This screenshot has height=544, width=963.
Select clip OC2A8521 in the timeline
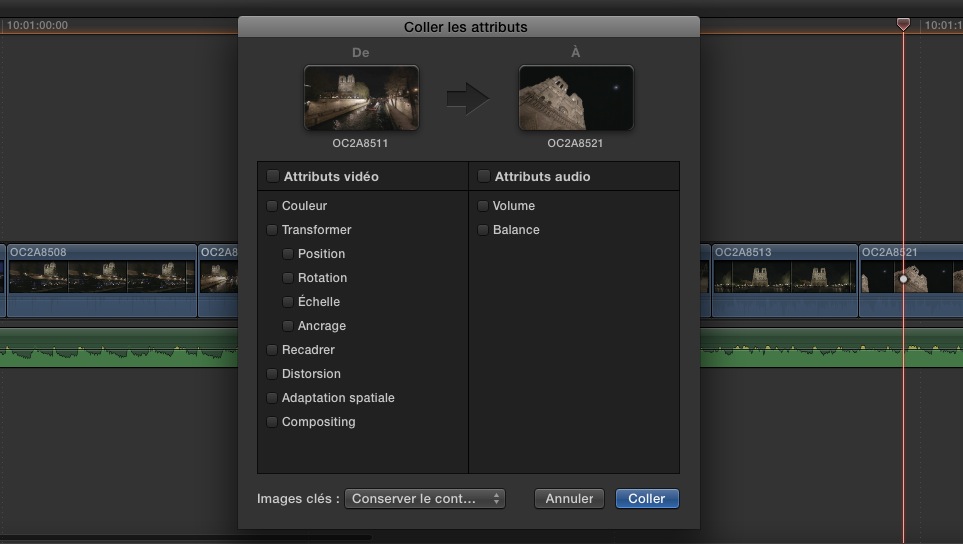[x=911, y=281]
